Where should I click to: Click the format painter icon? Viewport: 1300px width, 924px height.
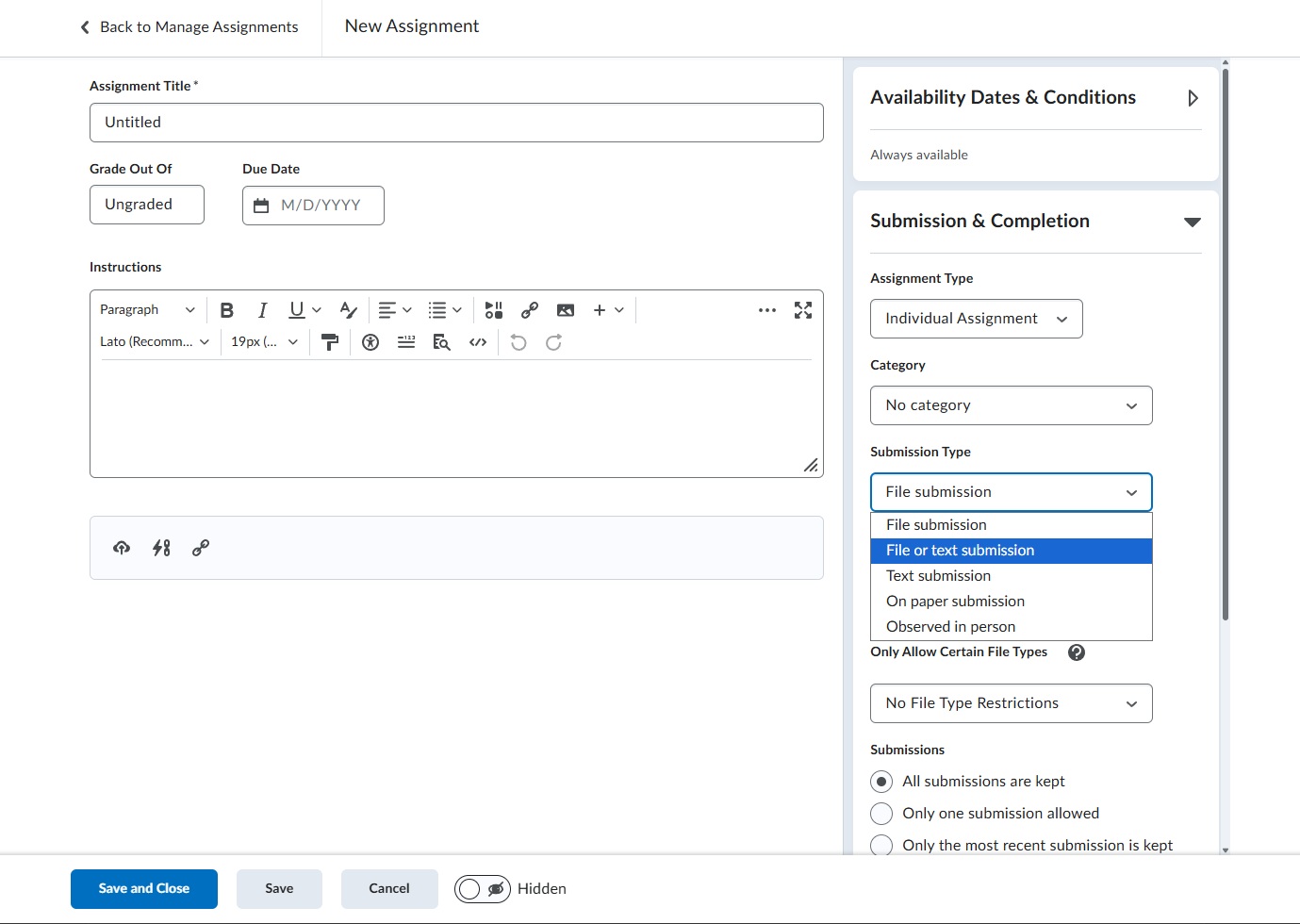click(330, 342)
